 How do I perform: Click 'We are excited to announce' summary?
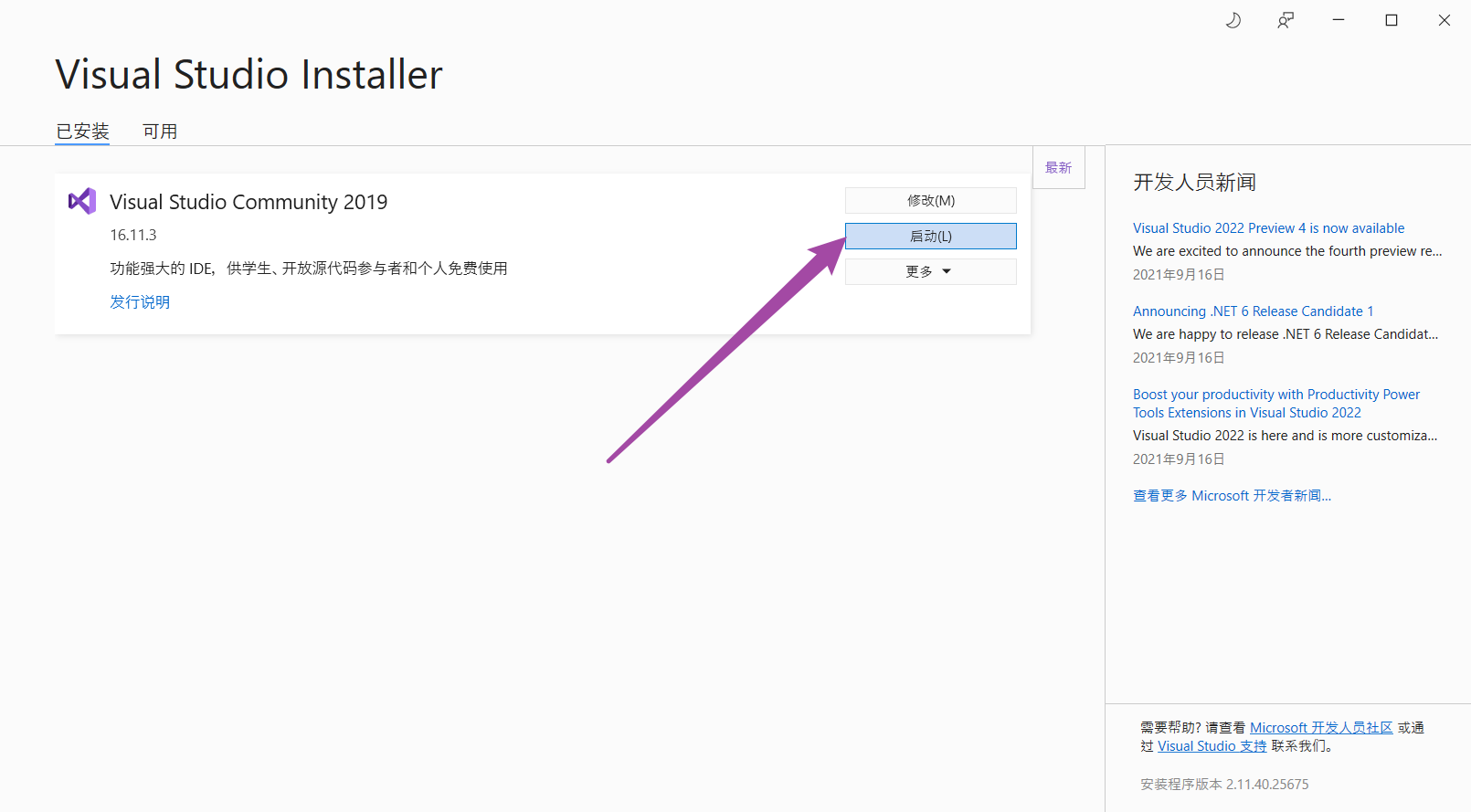[1287, 251]
